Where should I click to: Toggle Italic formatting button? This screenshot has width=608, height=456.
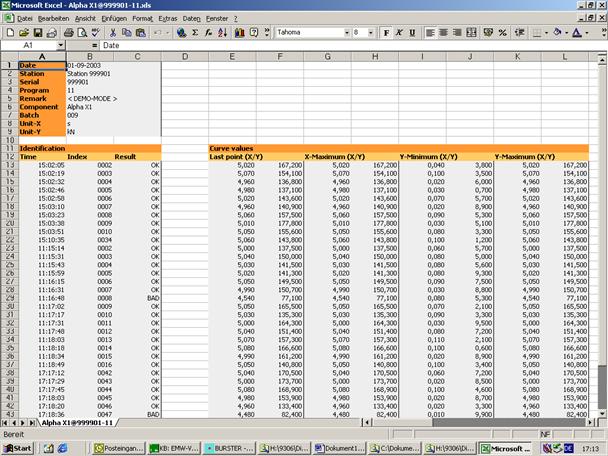pyautogui.click(x=401, y=32)
